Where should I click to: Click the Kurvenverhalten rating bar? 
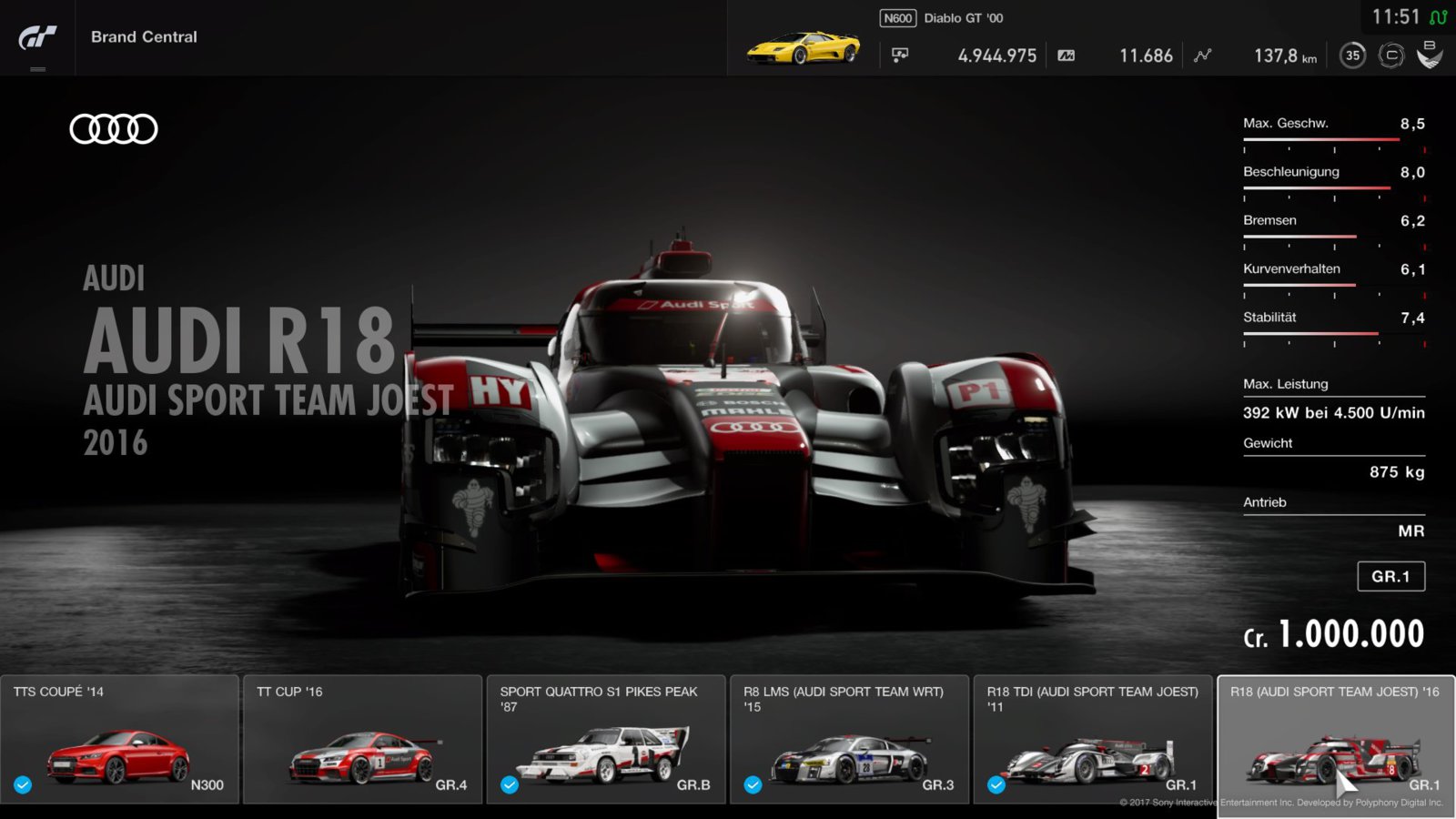pos(1334,286)
